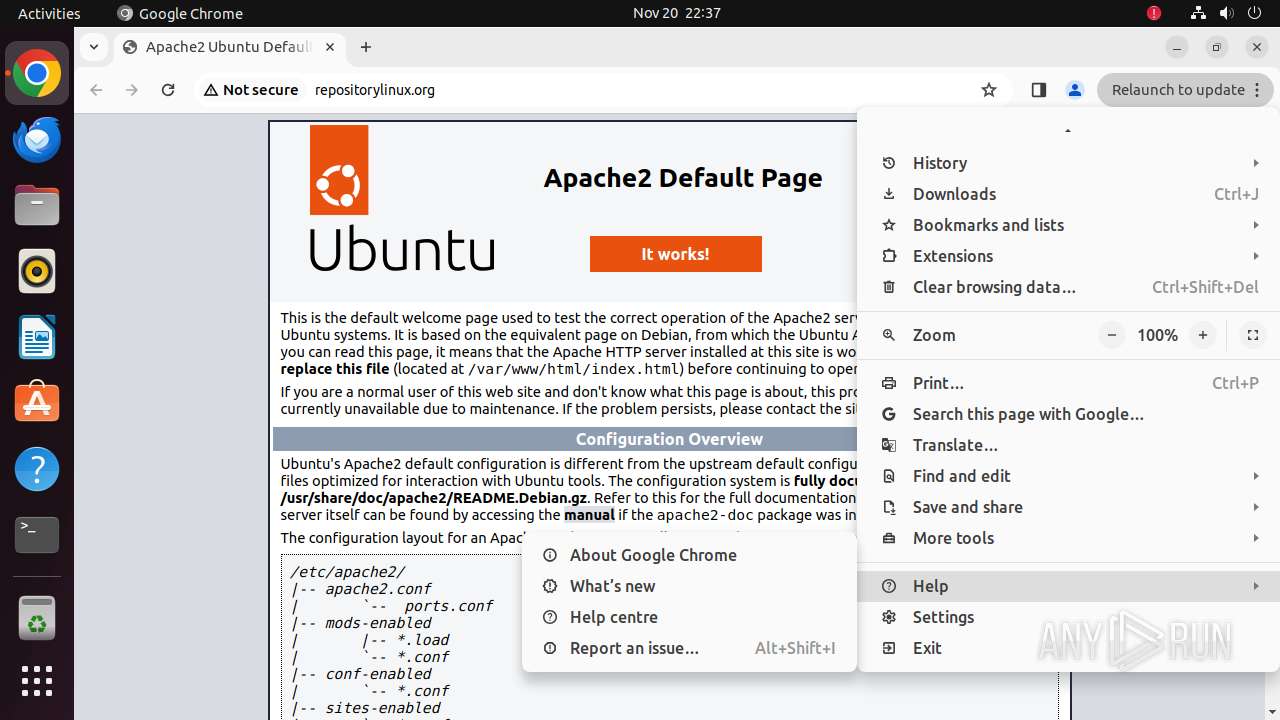Open the clock and calendar, Nov 20 22:37
Image resolution: width=1280 pixels, height=720 pixels.
pyautogui.click(x=677, y=13)
